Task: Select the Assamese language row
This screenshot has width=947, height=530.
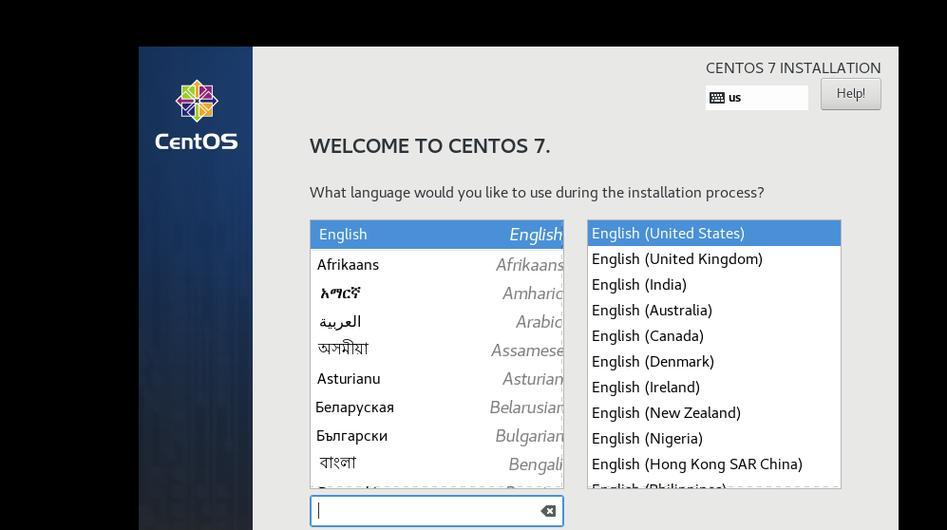Action: pos(437,350)
